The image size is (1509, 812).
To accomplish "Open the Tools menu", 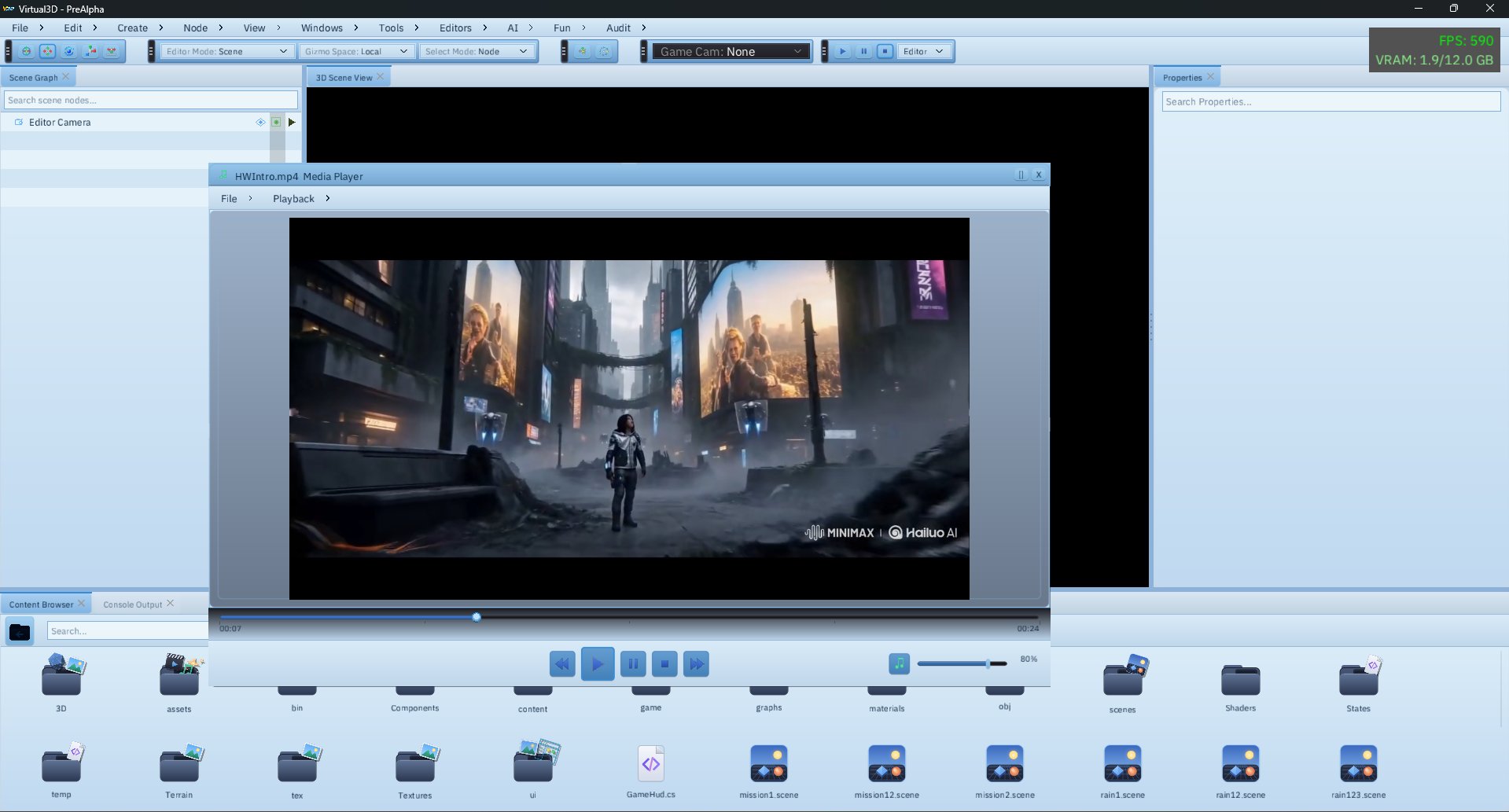I will [x=391, y=28].
